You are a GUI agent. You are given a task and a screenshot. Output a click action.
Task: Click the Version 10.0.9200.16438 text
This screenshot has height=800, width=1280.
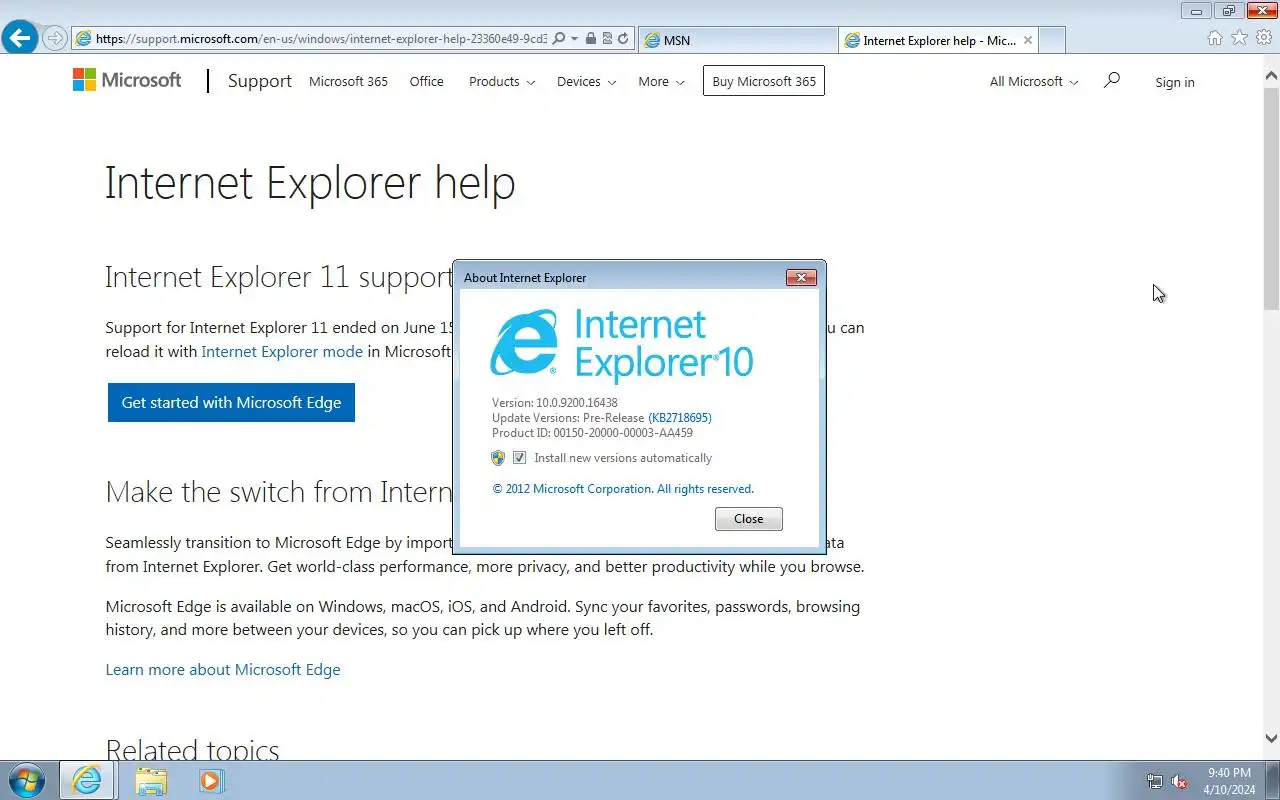[x=555, y=403]
